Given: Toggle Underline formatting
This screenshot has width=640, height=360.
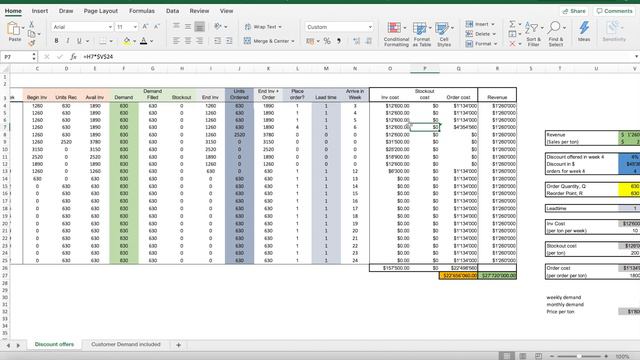Looking at the screenshot, I should (79, 41).
